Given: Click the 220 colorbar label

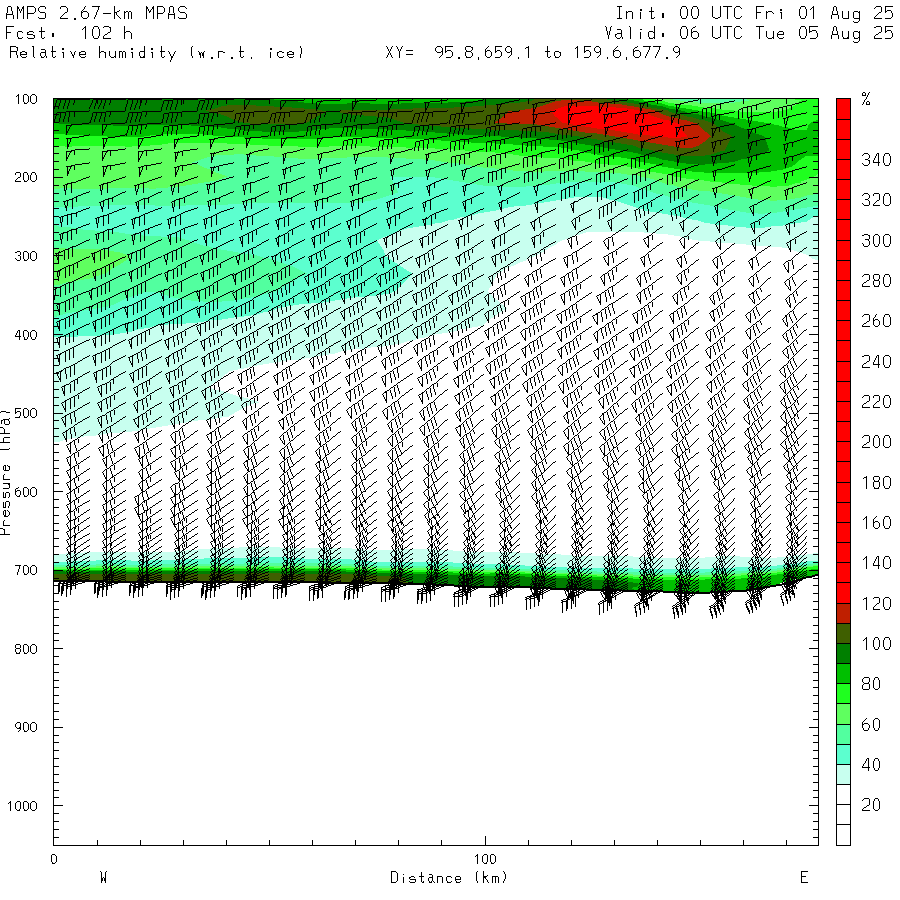Looking at the screenshot, I should pos(876,402).
